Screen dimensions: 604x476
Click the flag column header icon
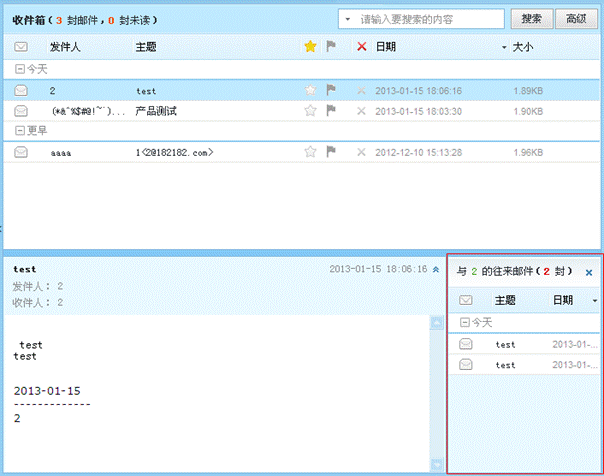coord(332,47)
